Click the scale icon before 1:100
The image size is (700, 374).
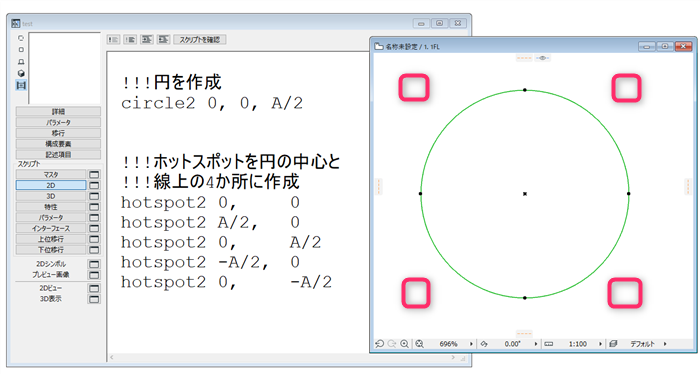tap(549, 344)
